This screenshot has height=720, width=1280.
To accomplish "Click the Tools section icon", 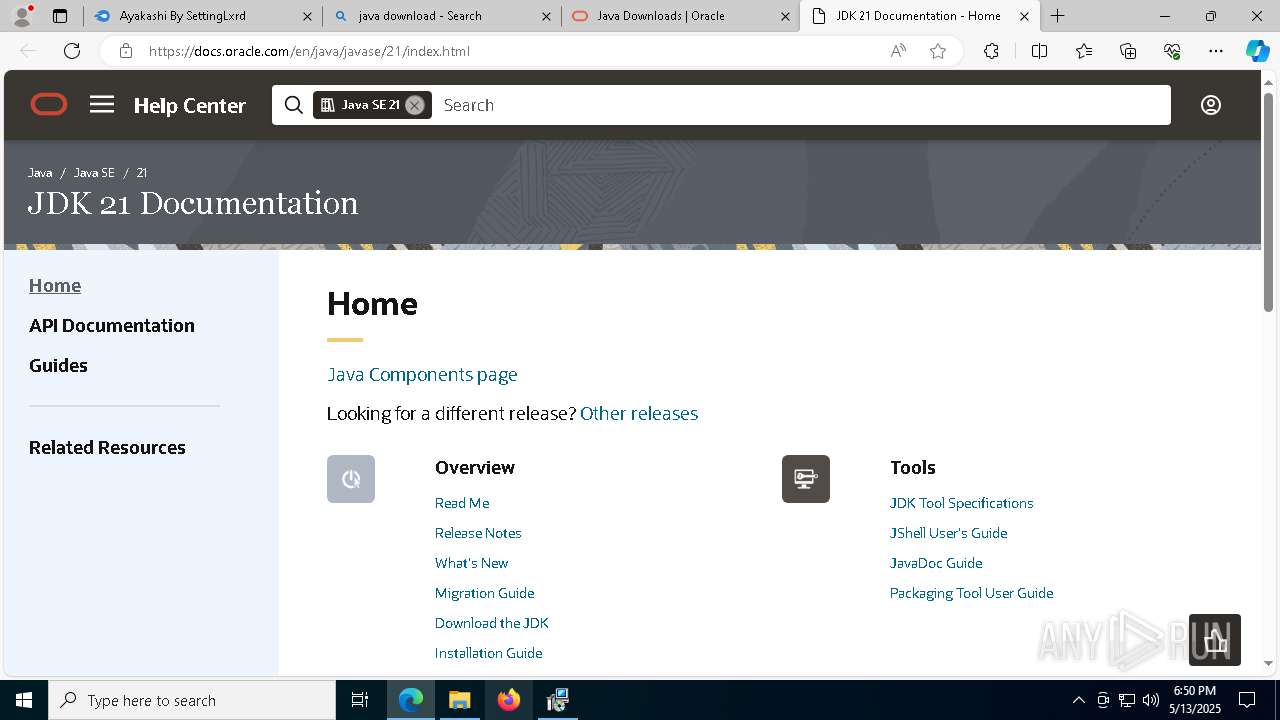I will [806, 479].
